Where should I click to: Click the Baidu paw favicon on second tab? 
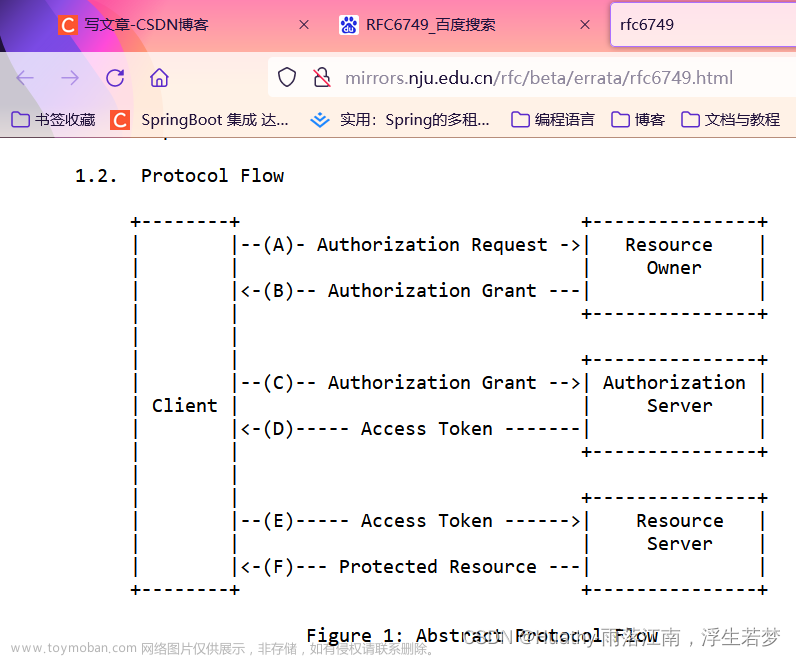point(349,24)
